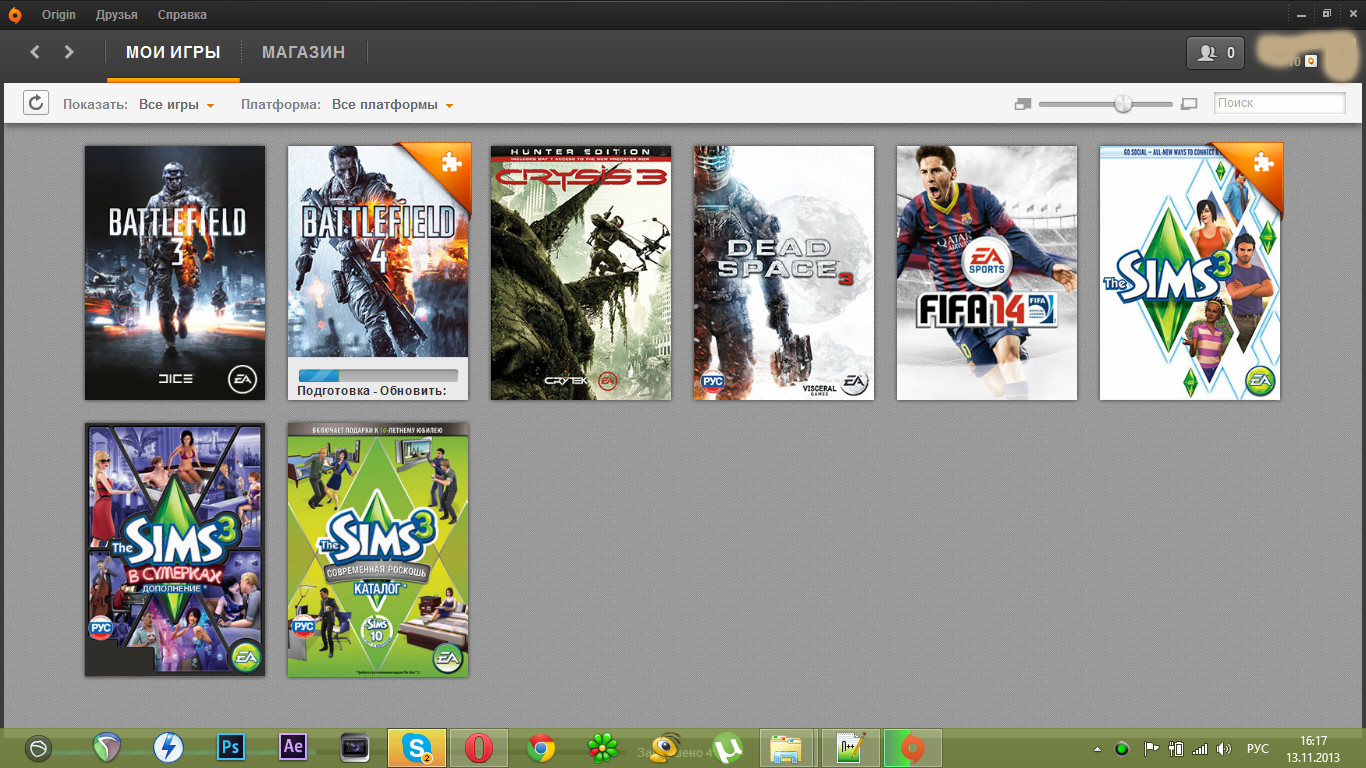Open the blue lightning bolt taskbar app
1366x768 pixels.
pos(168,748)
